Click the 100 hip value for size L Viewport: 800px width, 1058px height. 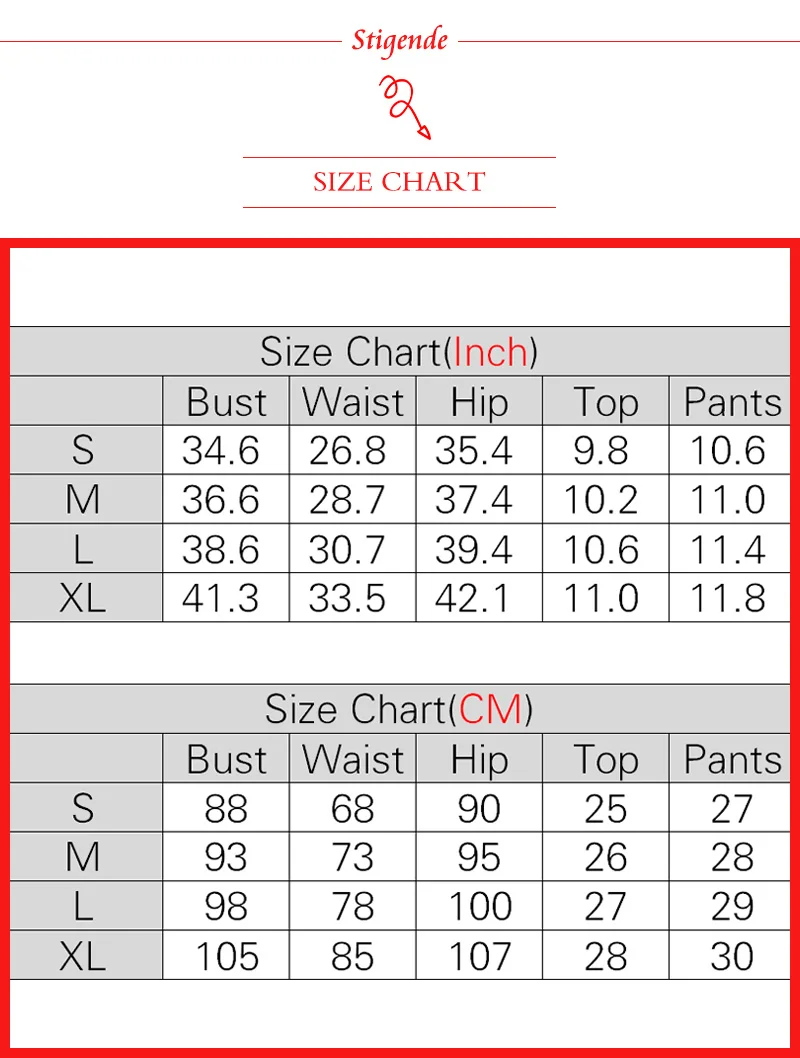[480, 906]
